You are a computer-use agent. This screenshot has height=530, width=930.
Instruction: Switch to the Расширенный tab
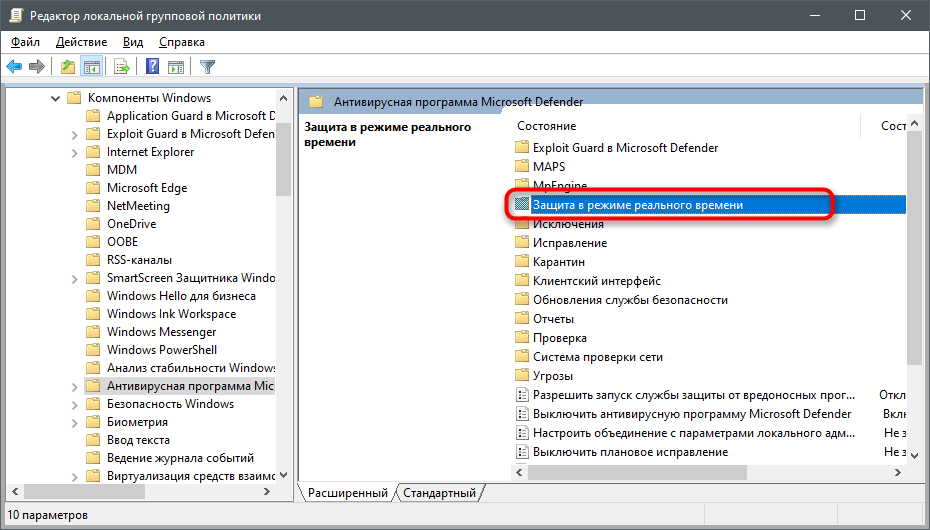click(348, 493)
